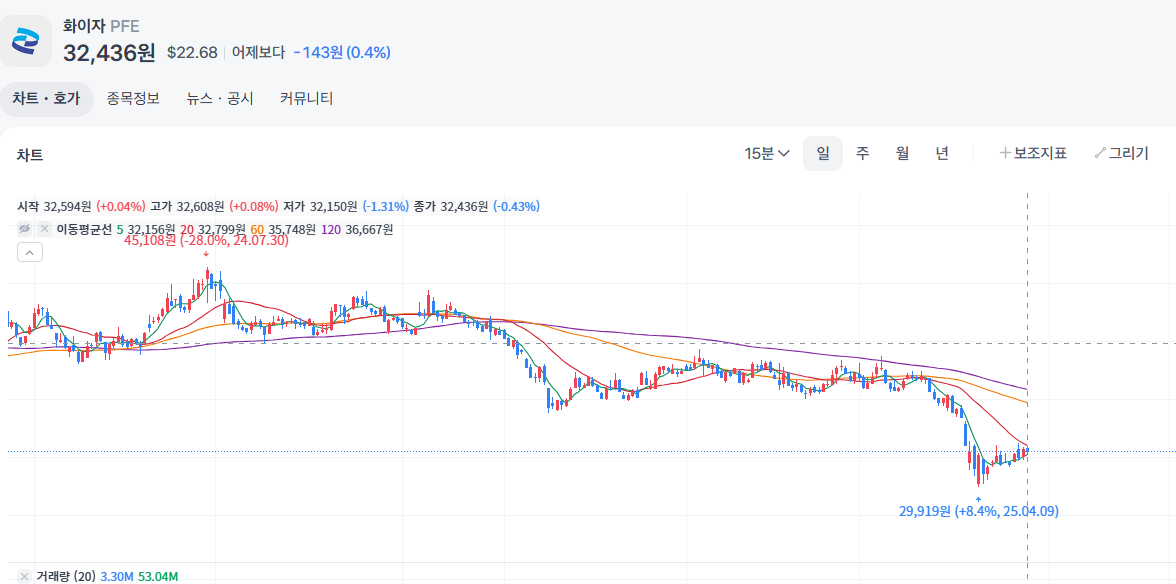Open the 종목정보 tab

pyautogui.click(x=134, y=99)
